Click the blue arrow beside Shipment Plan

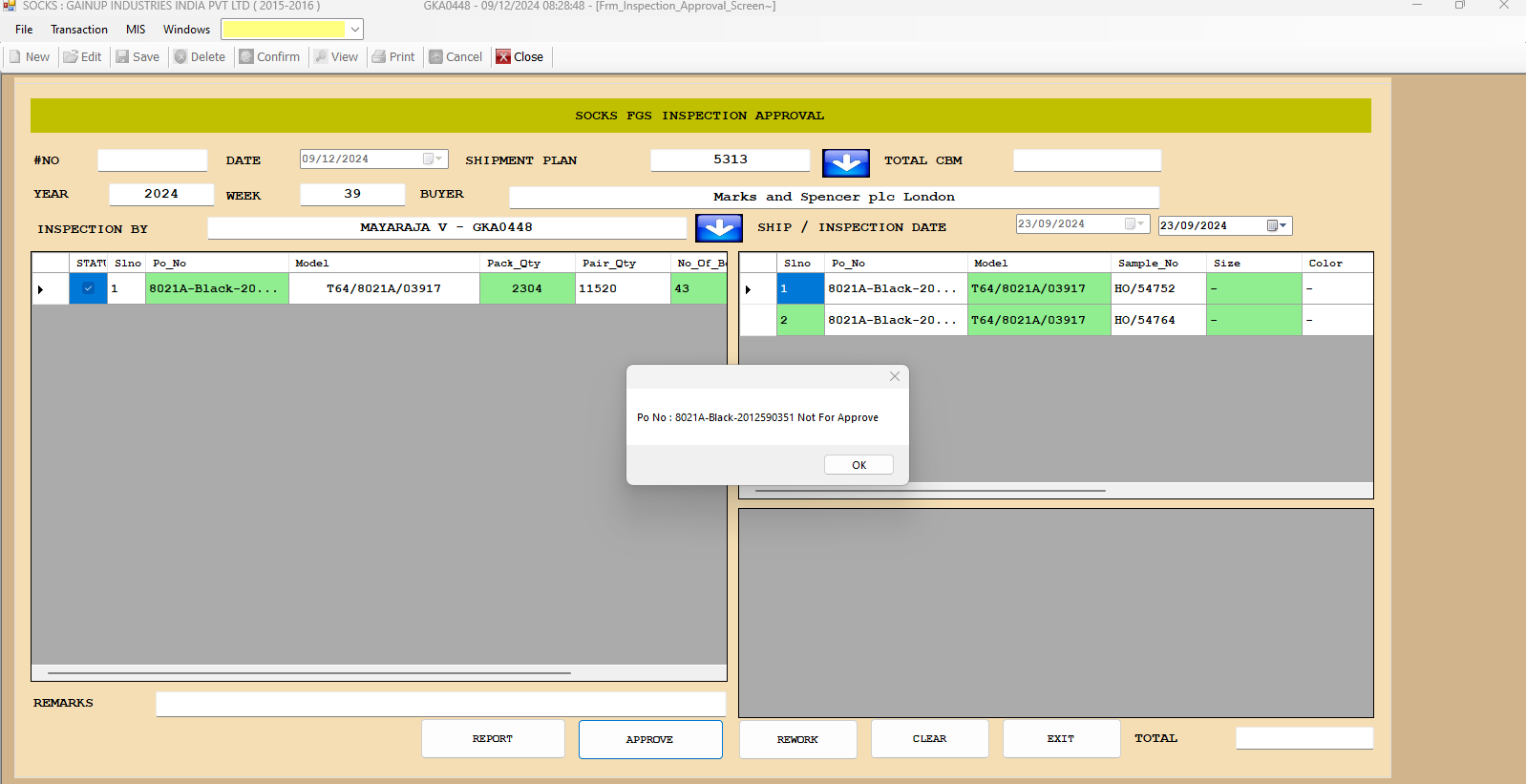coord(845,162)
